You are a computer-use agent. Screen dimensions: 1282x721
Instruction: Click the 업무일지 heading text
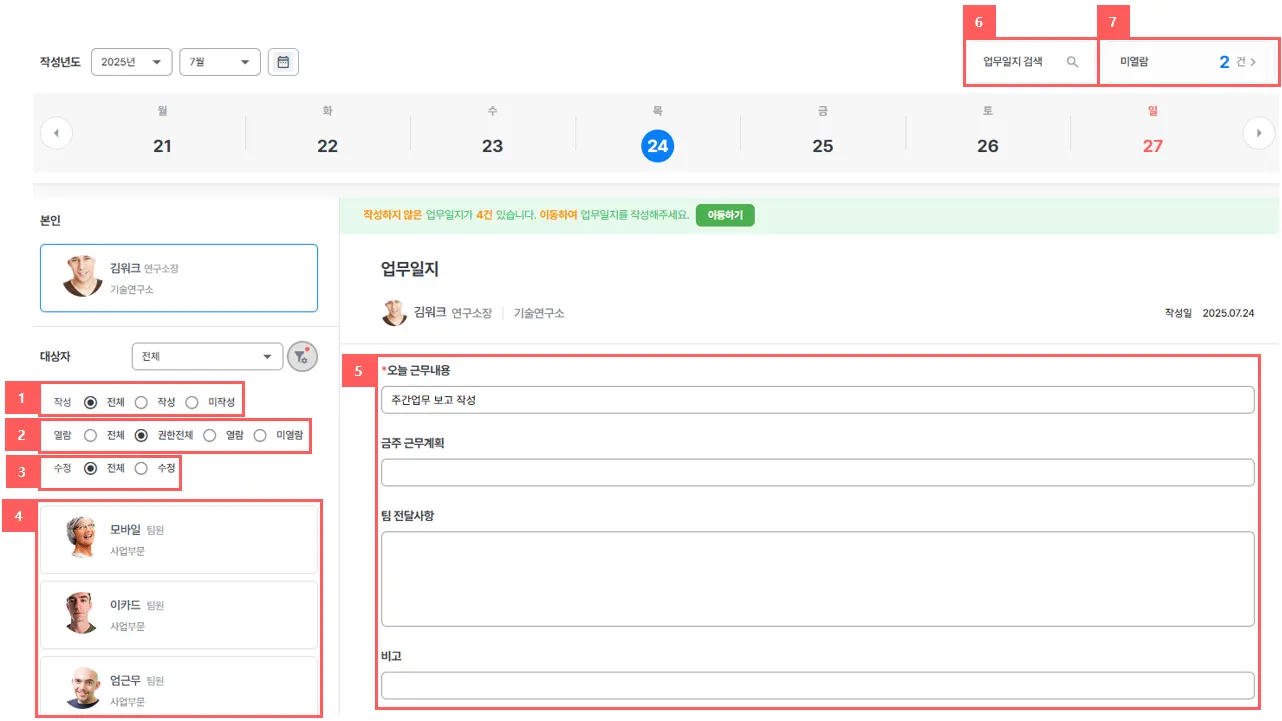(410, 268)
